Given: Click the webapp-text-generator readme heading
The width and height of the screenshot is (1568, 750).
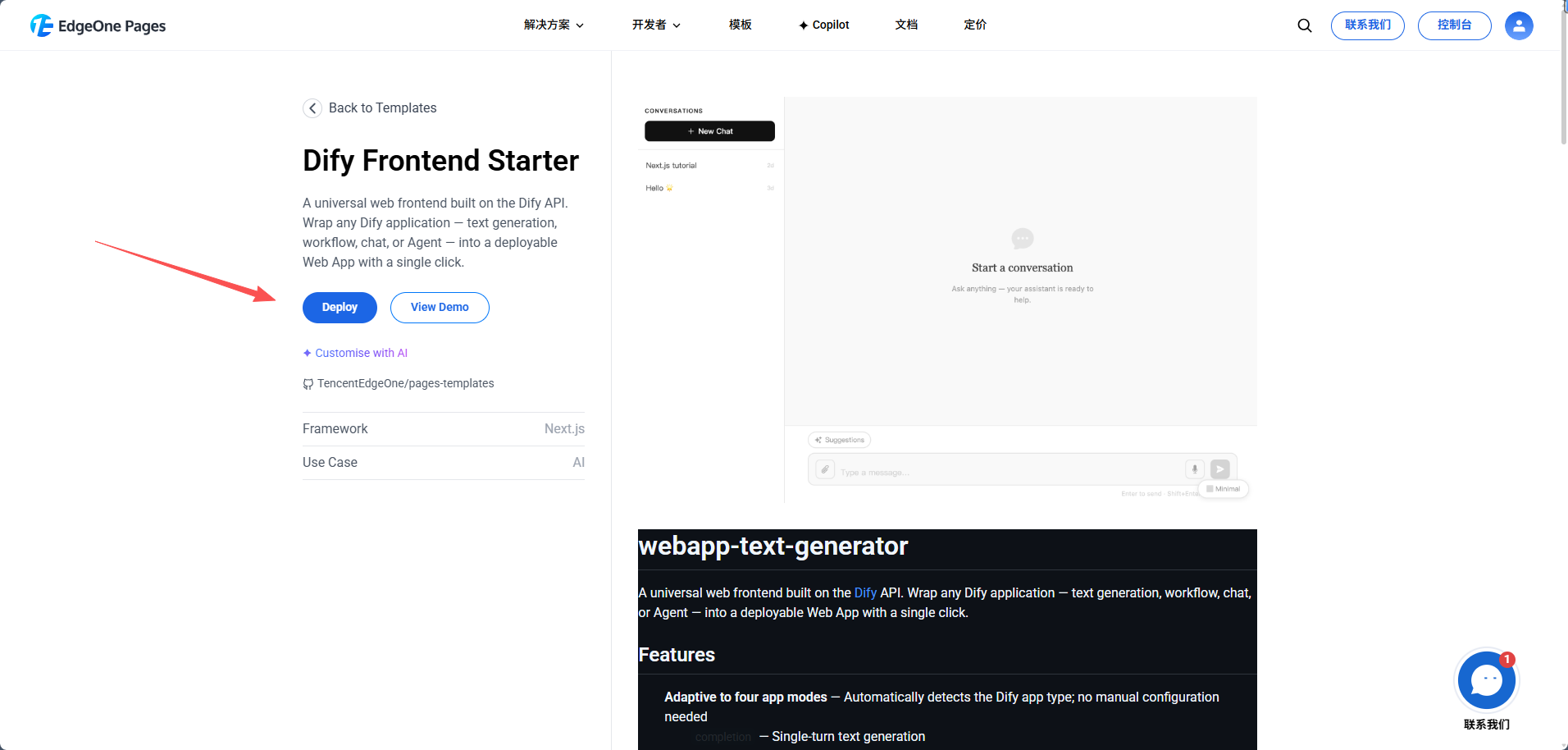Looking at the screenshot, I should (773, 546).
